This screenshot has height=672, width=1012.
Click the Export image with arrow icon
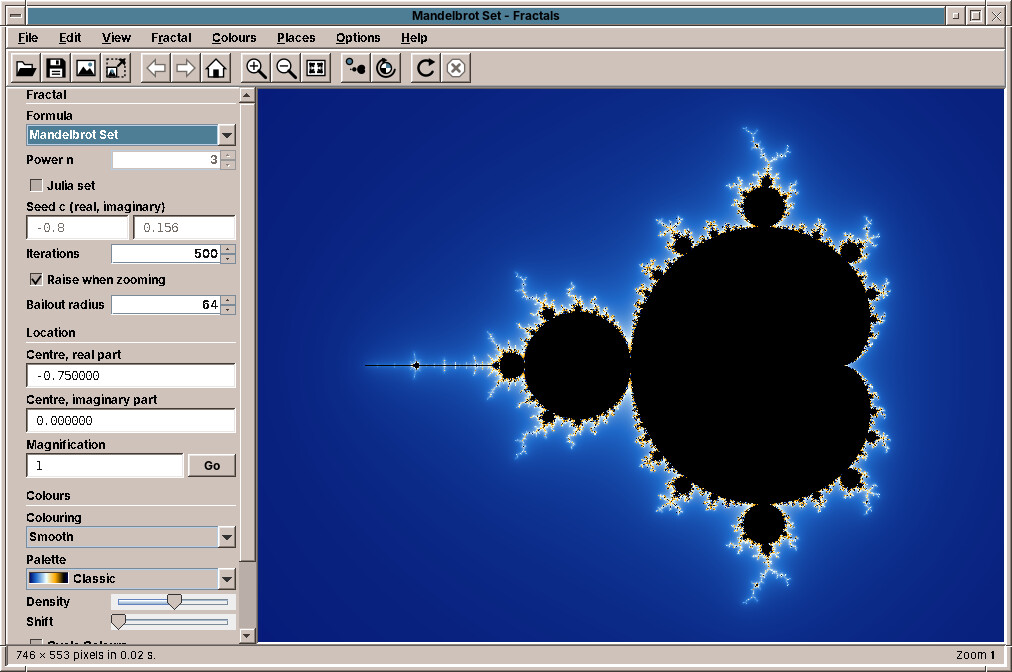tap(116, 68)
